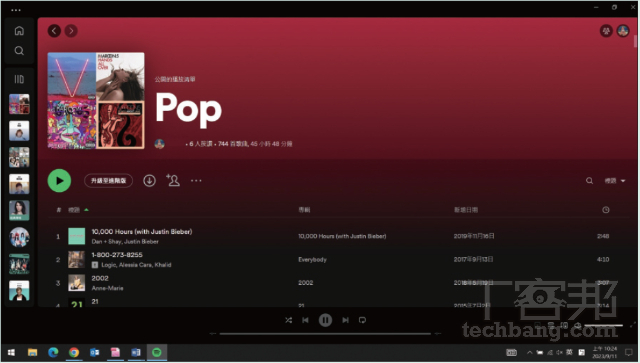The height and width of the screenshot is (363, 640).
Task: Open the Everybody album link
Action: pos(312,259)
